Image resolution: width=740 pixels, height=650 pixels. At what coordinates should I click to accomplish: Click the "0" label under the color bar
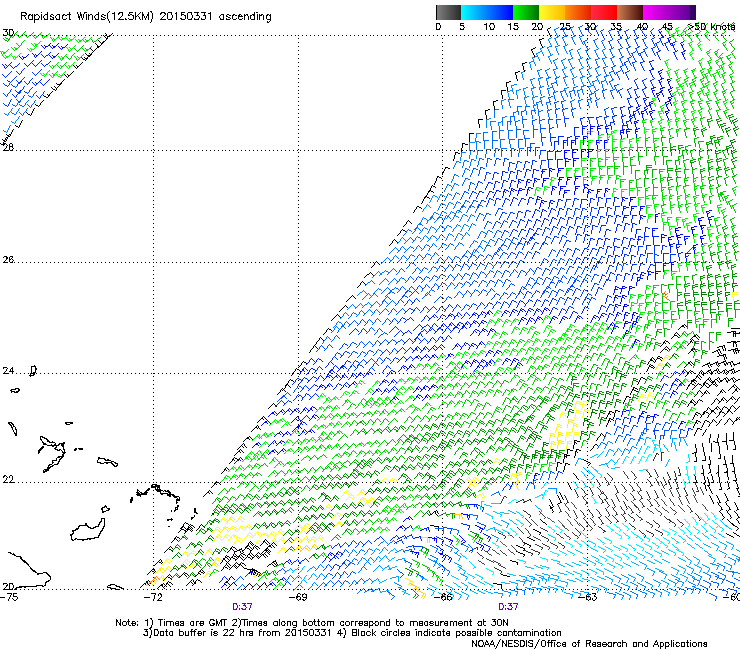438,27
